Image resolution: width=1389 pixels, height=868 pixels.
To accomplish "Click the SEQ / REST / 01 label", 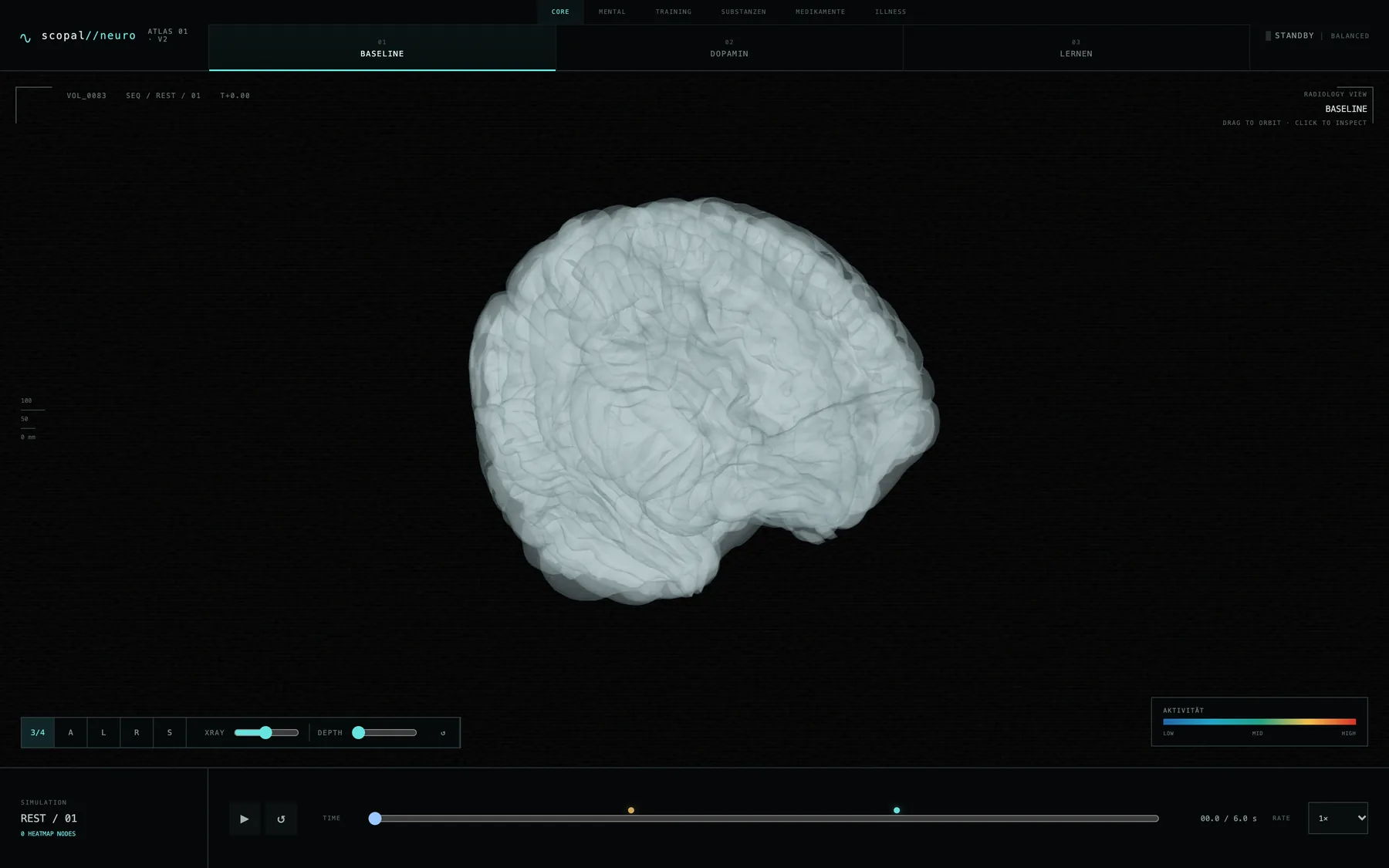I will point(164,96).
